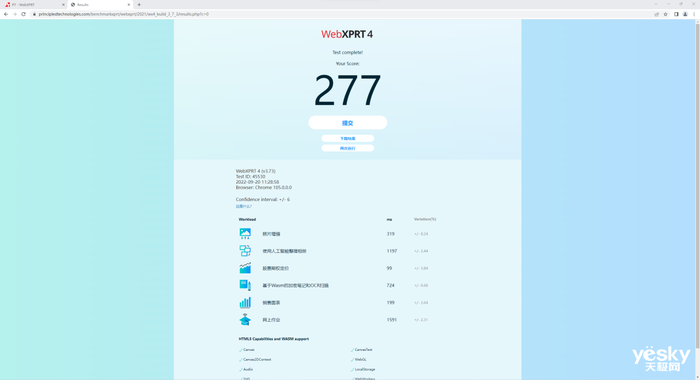This screenshot has height=380, width=700.
Task: Click the AI album organizing workload icon
Action: click(245, 251)
